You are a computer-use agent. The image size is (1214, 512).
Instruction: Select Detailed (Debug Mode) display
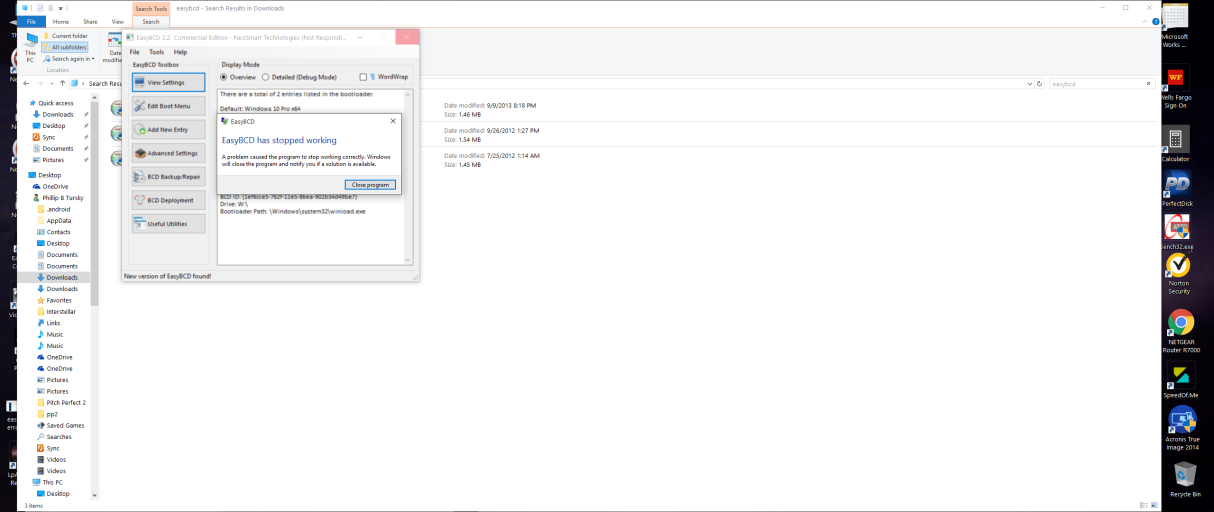pos(299,77)
